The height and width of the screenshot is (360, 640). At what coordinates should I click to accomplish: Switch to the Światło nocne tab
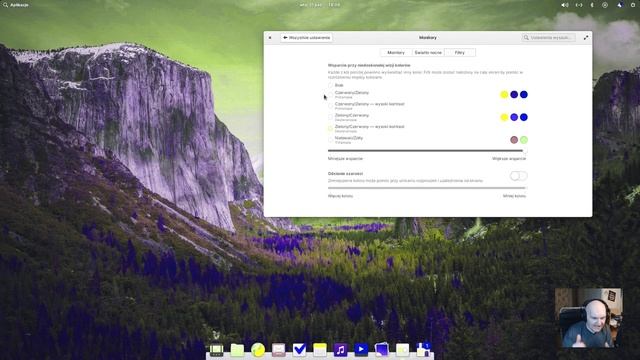pyautogui.click(x=428, y=53)
